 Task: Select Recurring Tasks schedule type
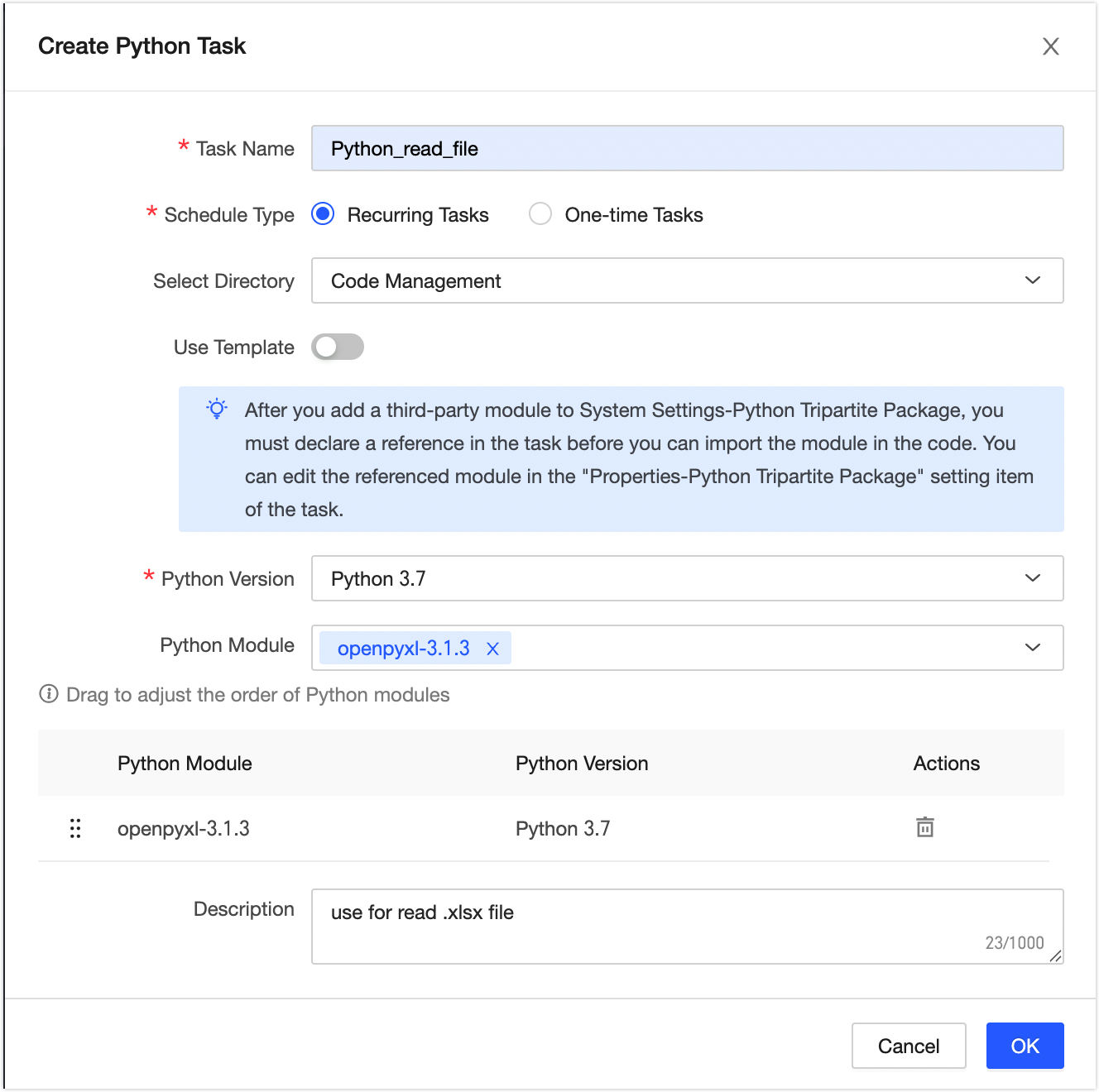[x=323, y=214]
